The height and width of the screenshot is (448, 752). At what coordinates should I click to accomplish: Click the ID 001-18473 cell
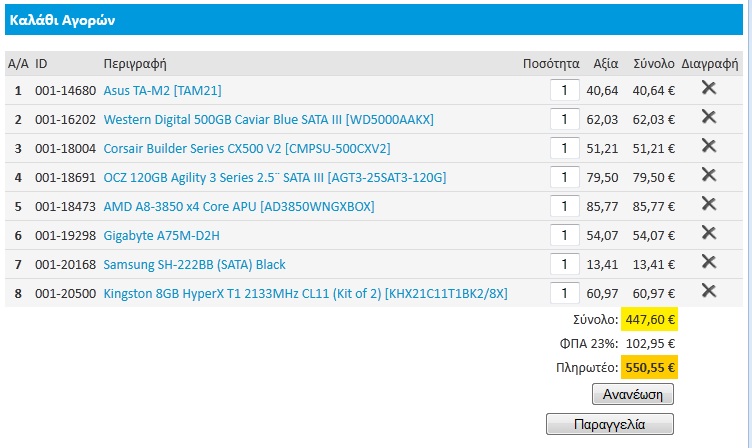click(x=66, y=207)
